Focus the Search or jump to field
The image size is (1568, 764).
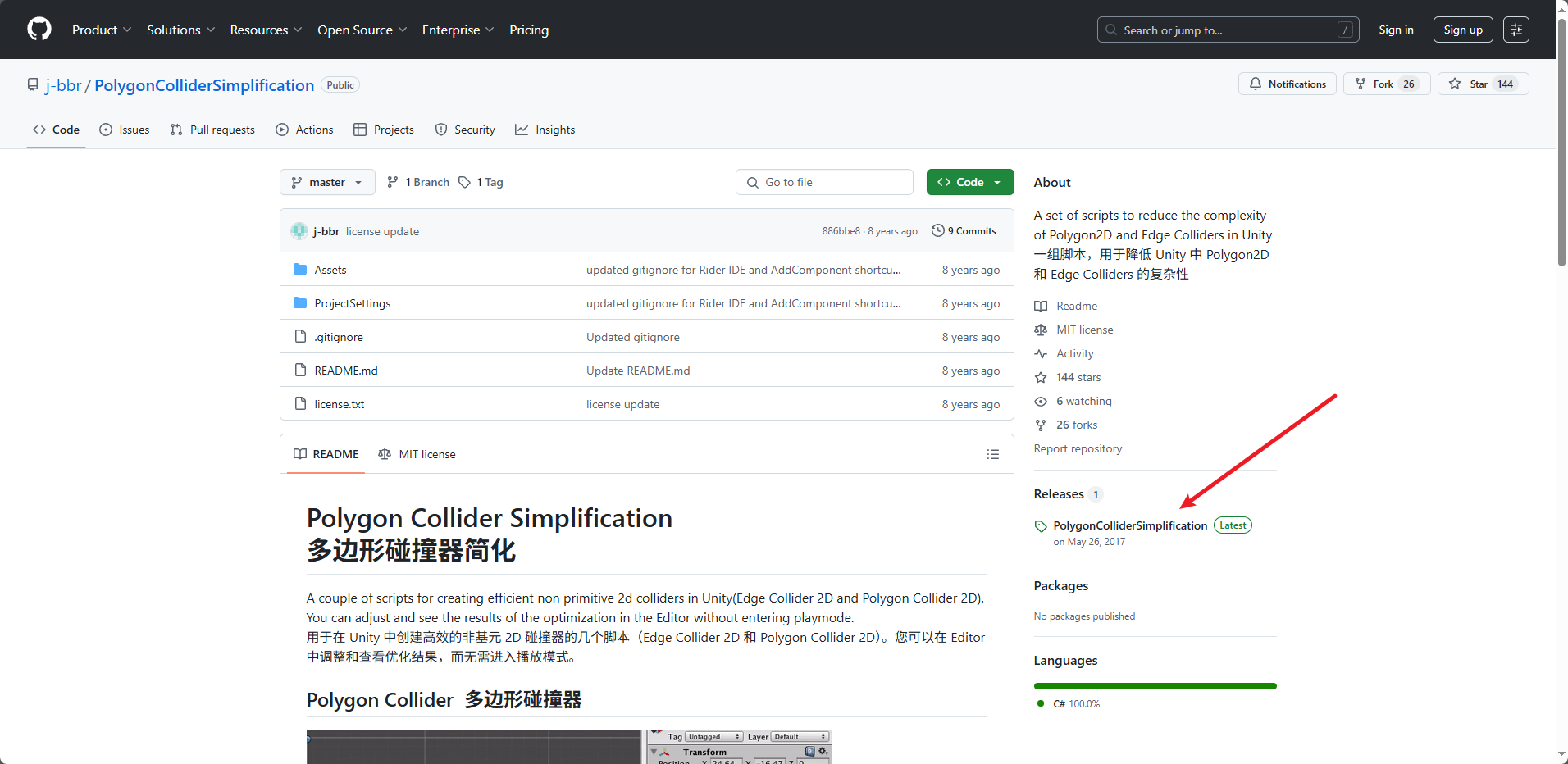pyautogui.click(x=1228, y=30)
